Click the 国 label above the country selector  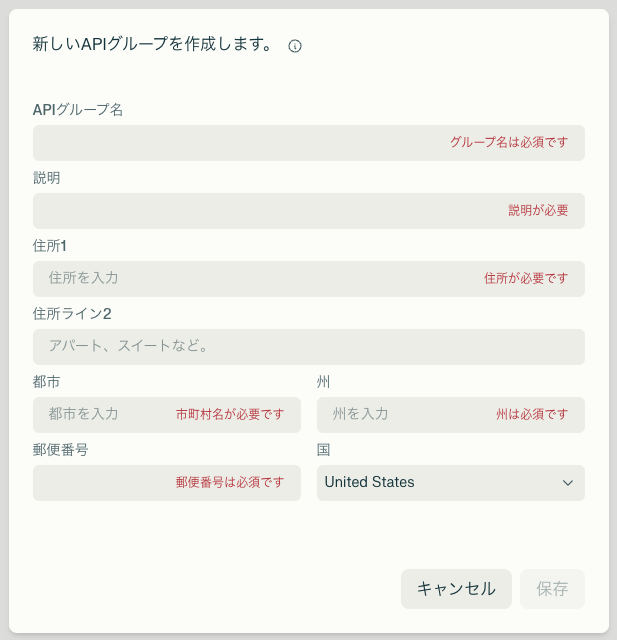tap(323, 450)
